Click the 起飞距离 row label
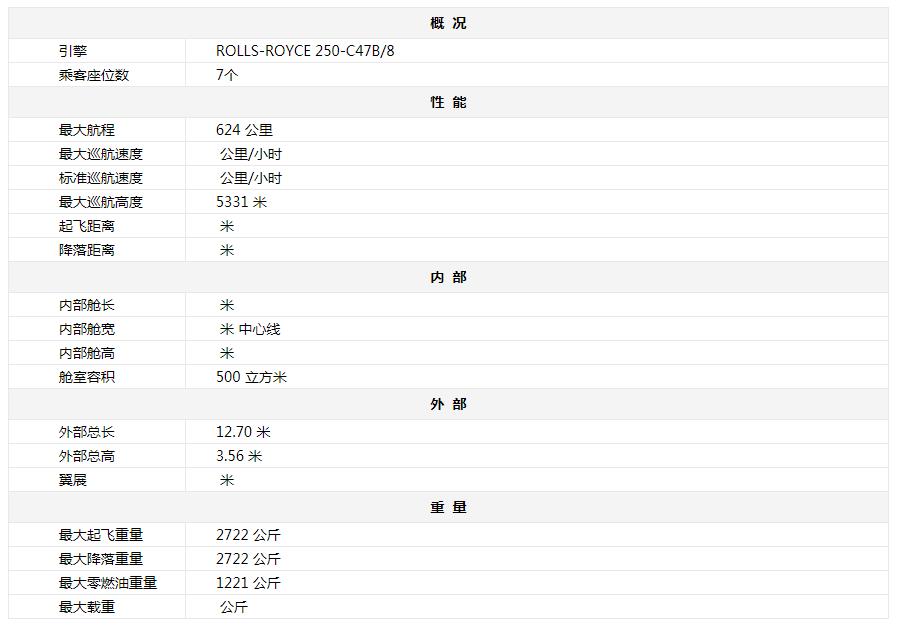 [x=87, y=226]
